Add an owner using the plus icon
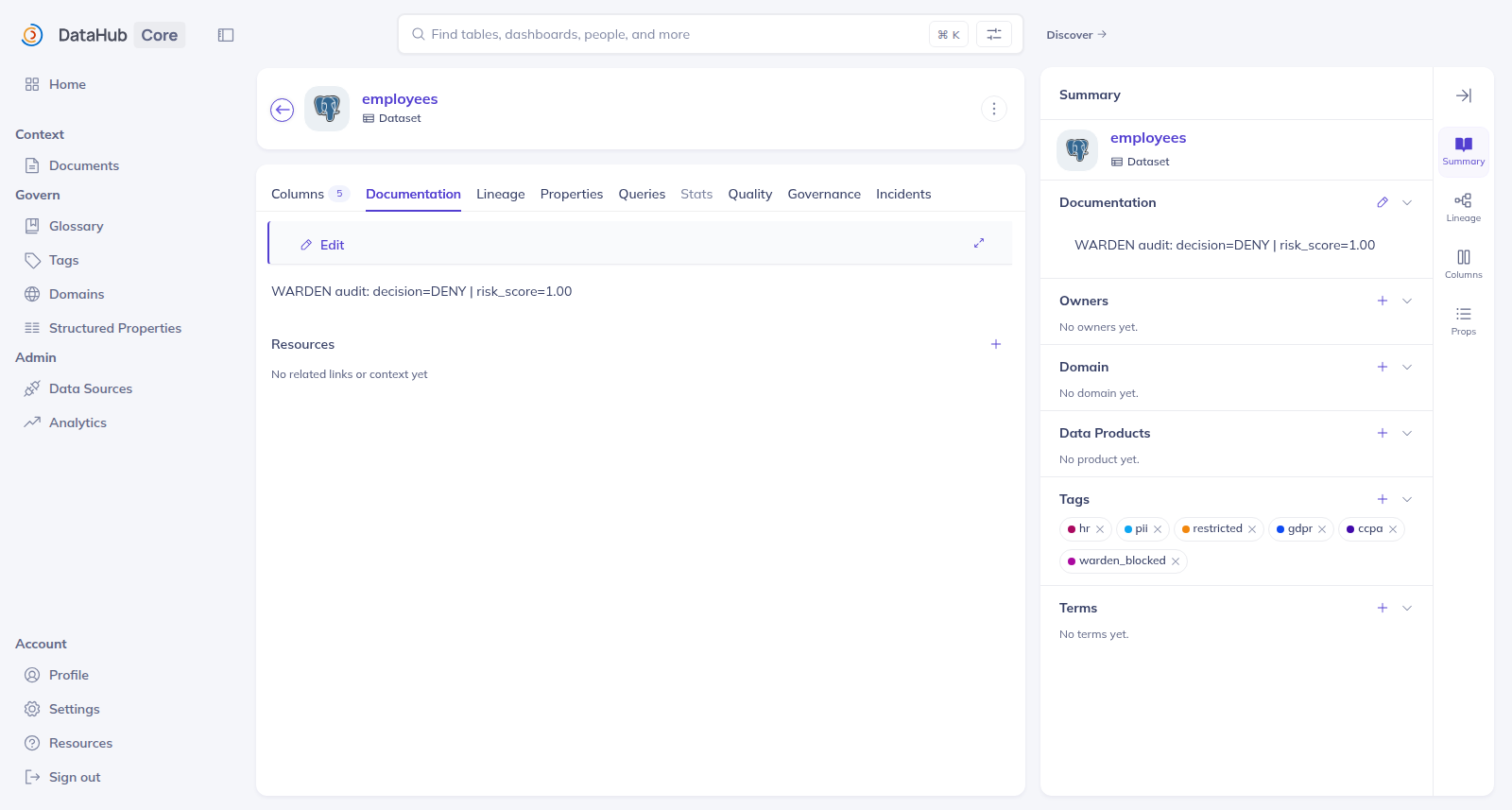 (1383, 301)
